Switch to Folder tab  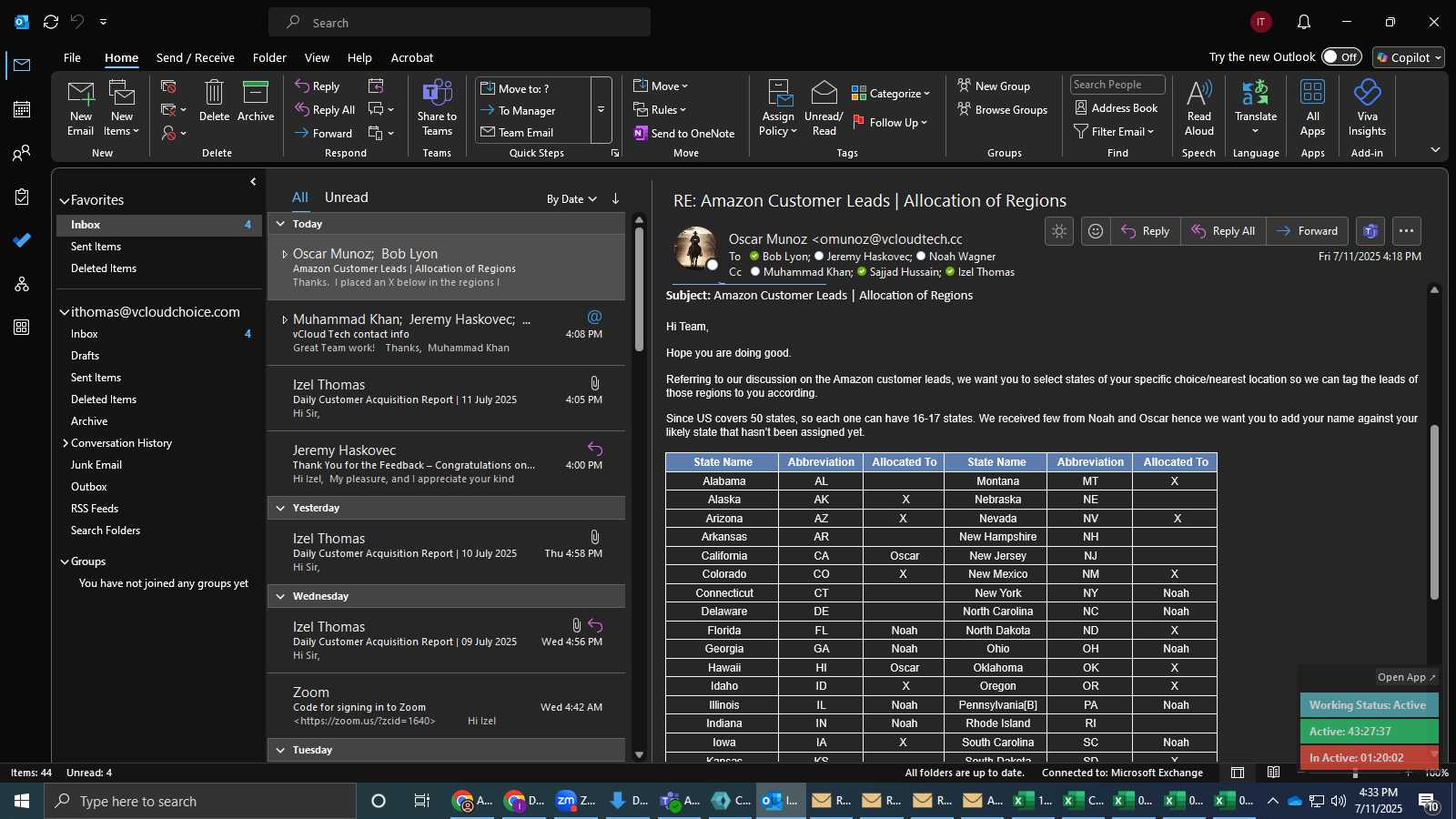pos(269,57)
